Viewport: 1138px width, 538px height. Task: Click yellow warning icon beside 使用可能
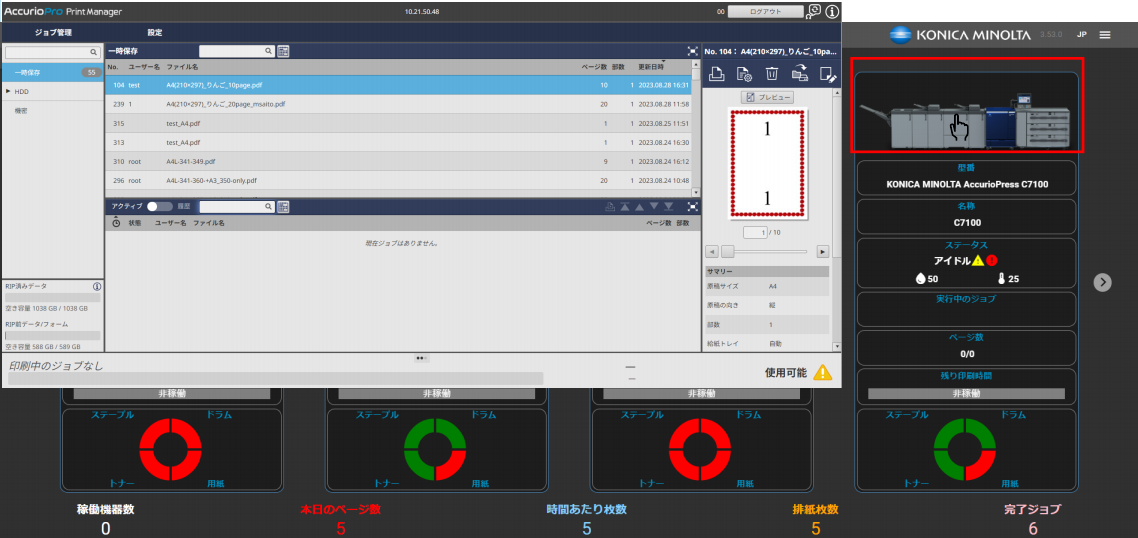(822, 372)
